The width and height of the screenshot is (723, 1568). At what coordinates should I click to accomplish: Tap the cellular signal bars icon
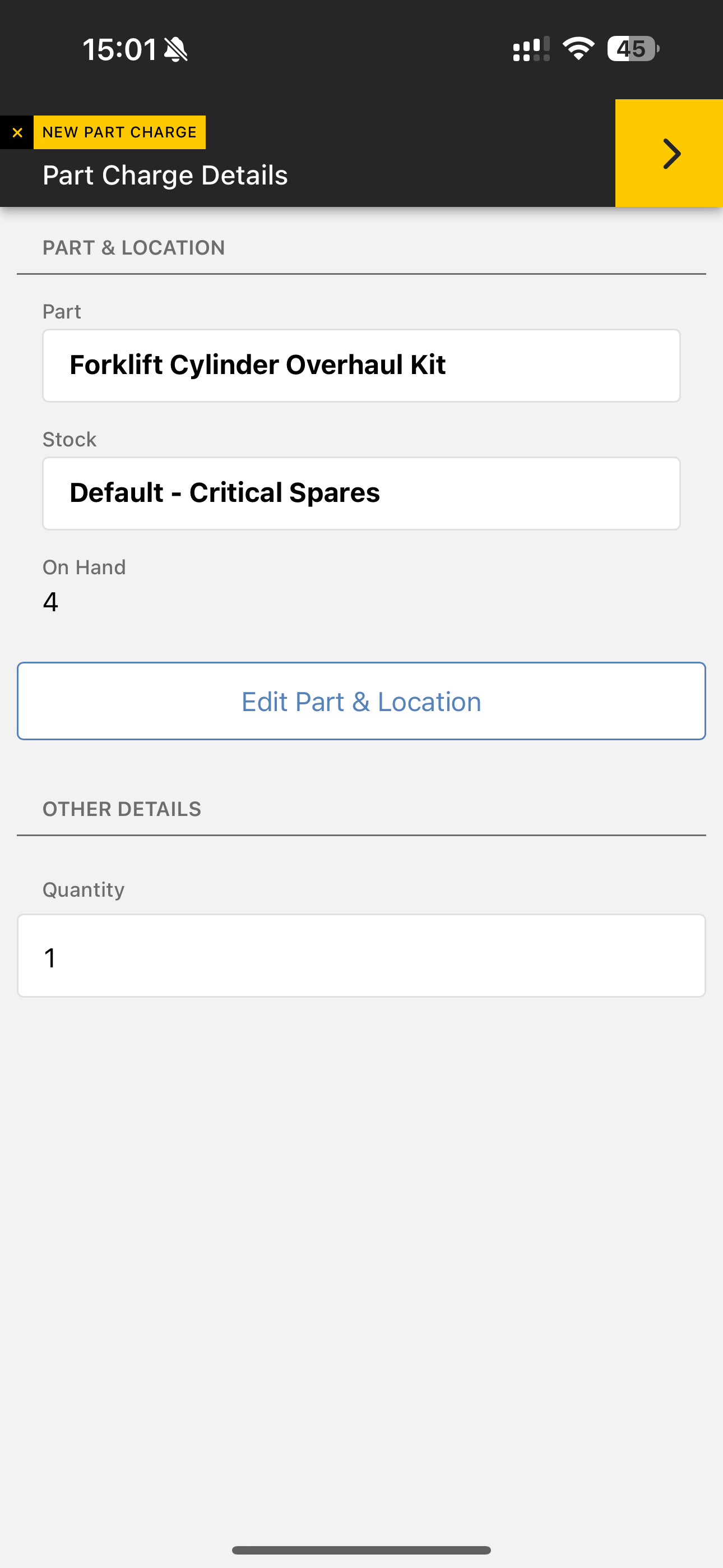531,49
